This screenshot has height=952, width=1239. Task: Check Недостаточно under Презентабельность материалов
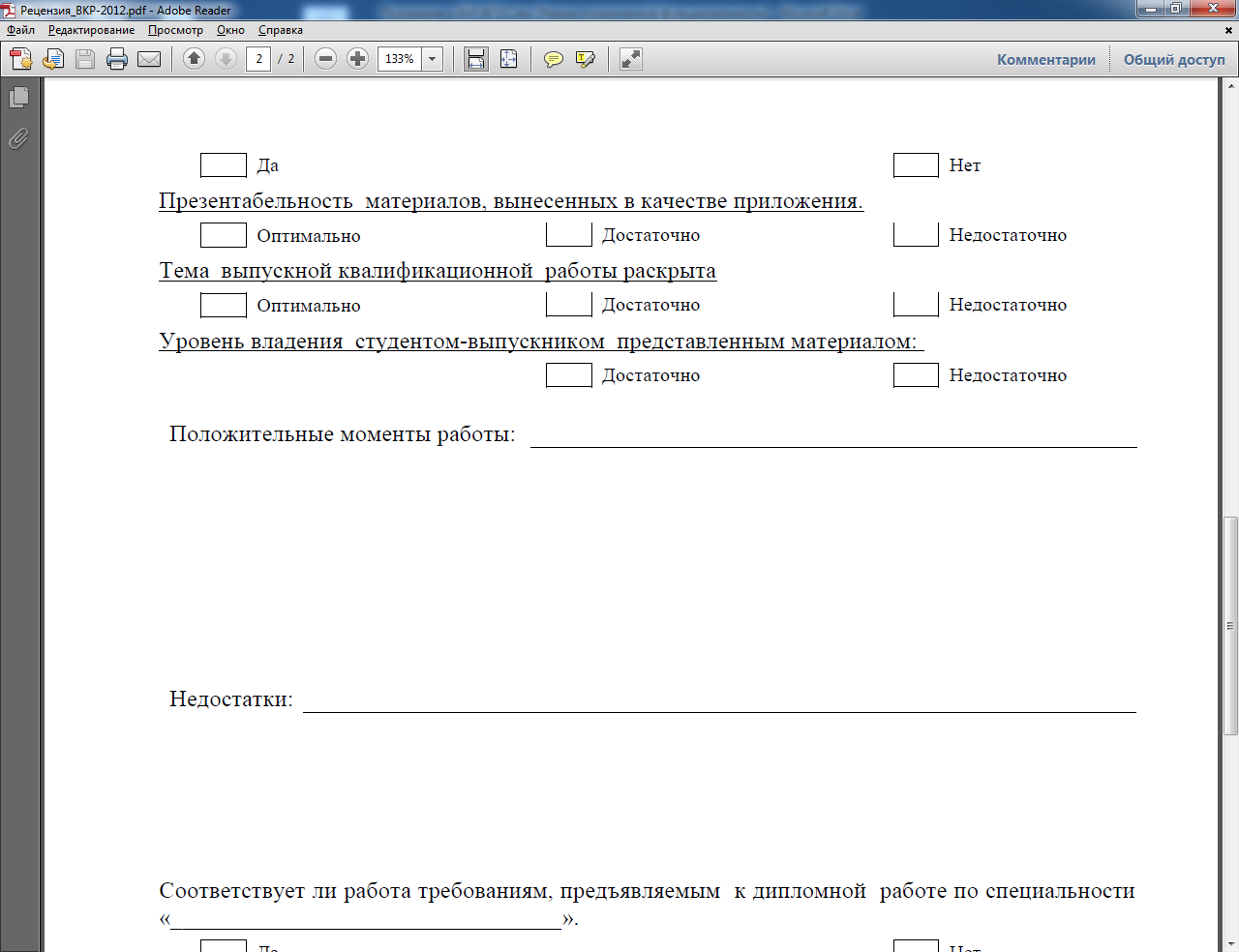pyautogui.click(x=916, y=234)
